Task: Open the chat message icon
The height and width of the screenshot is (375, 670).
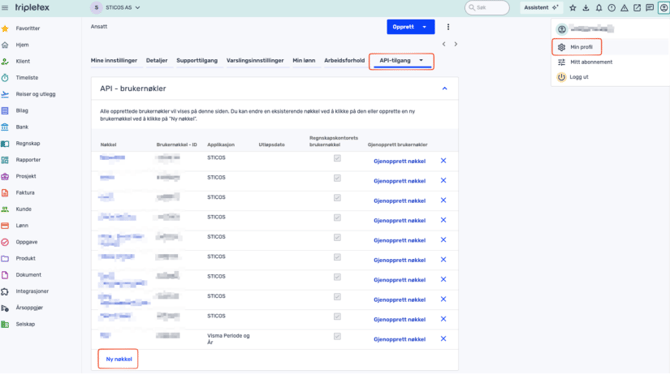Action: pyautogui.click(x=650, y=8)
